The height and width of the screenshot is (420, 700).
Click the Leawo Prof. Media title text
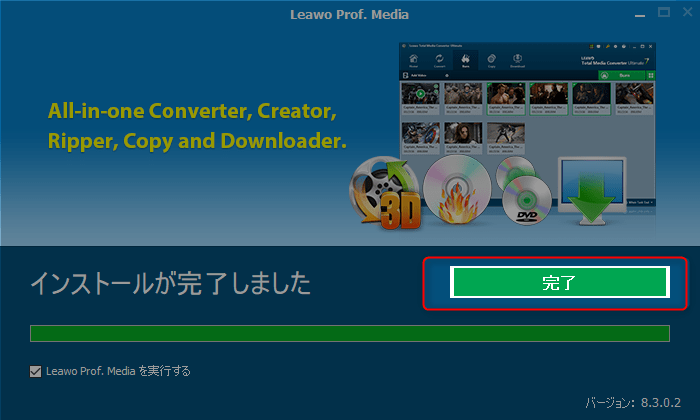[350, 15]
